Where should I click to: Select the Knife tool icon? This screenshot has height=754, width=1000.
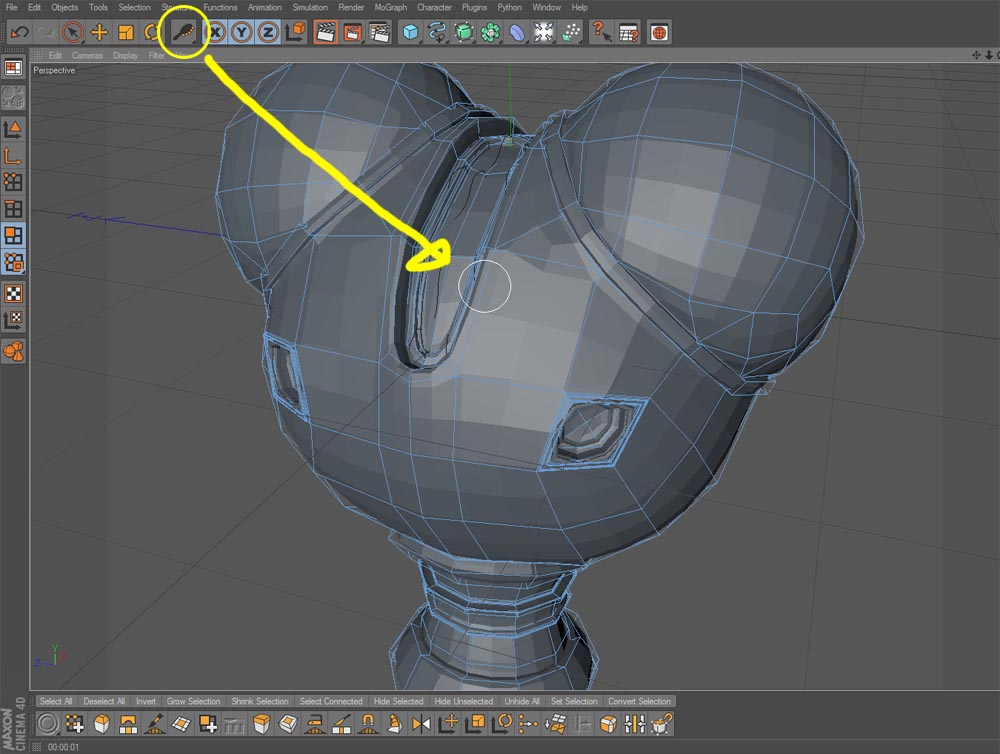pos(342,723)
